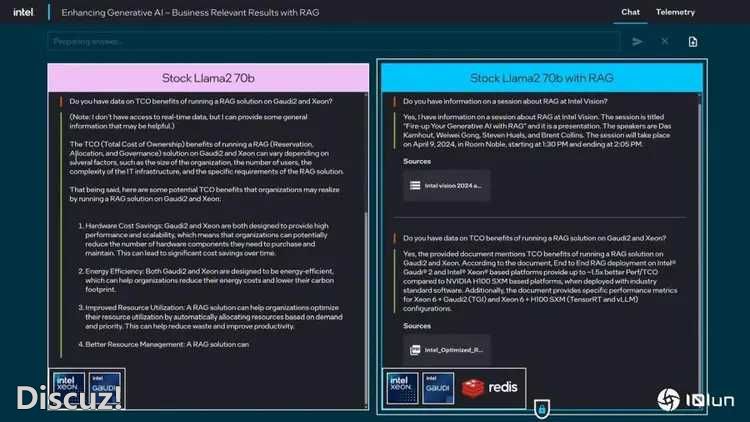Click '2. Energy Efficiency' list item
This screenshot has height=422, width=750.
[x=206, y=280]
